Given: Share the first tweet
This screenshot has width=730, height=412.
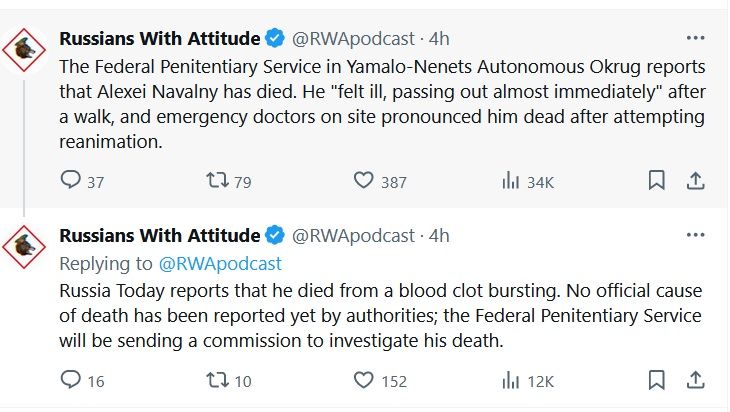Looking at the screenshot, I should 695,181.
